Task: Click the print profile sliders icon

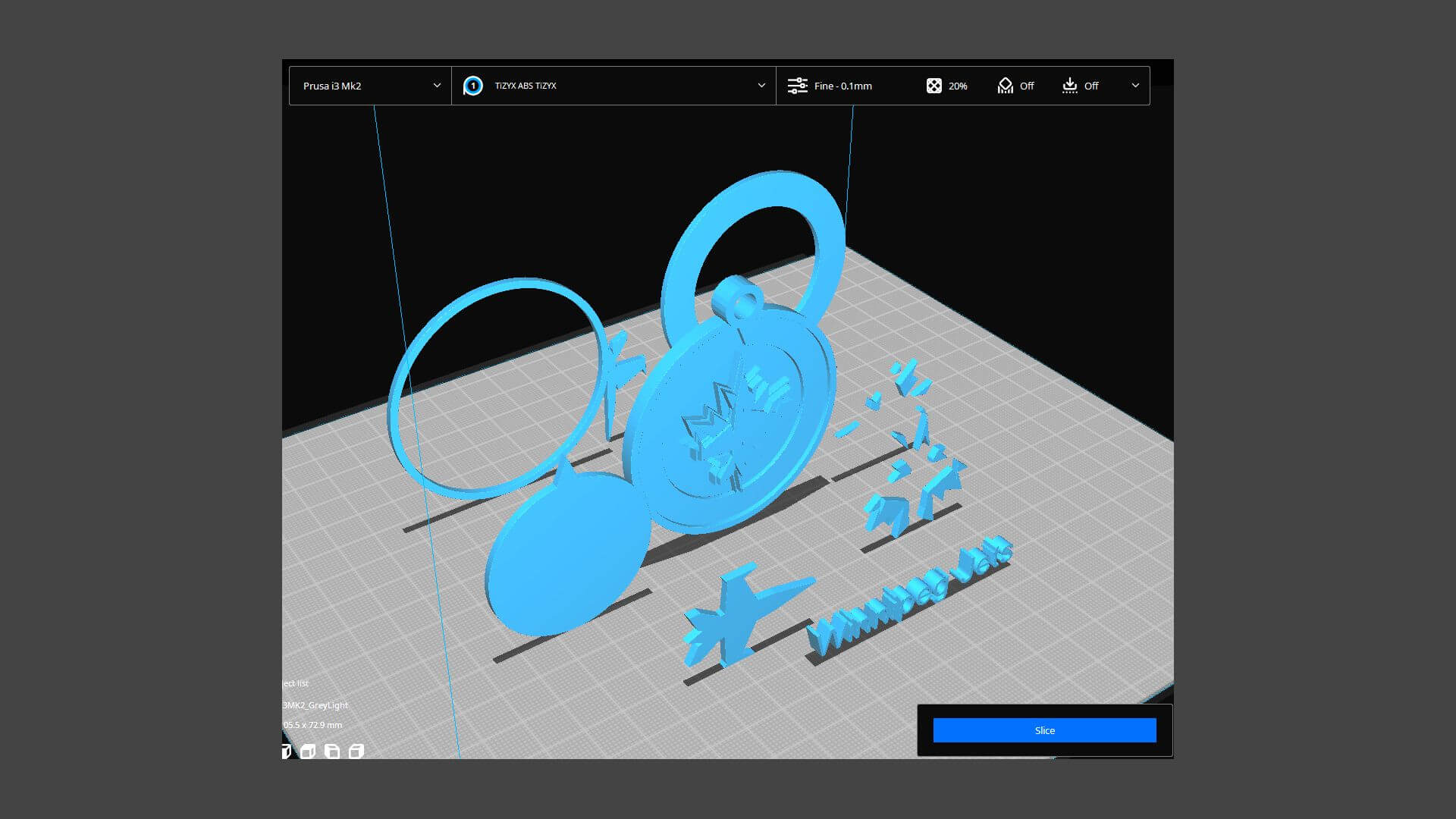Action: point(797,86)
